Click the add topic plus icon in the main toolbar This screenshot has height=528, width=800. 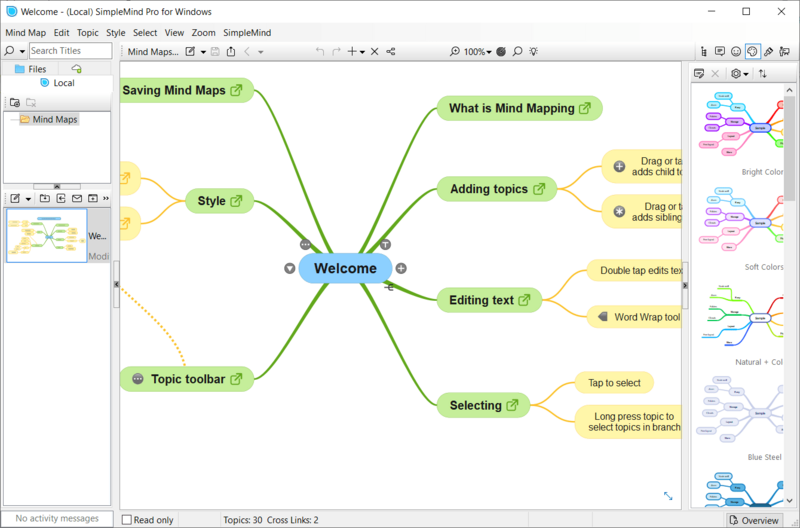[x=352, y=52]
